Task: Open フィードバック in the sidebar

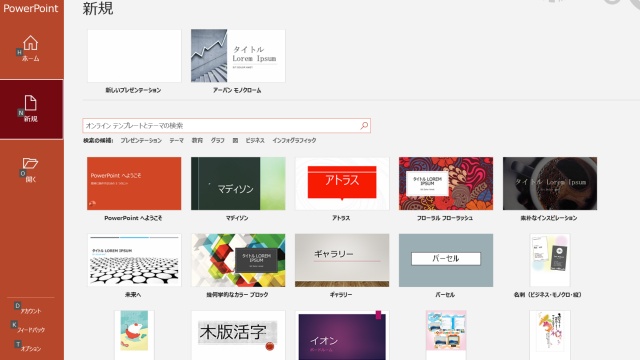Action: (x=31, y=330)
